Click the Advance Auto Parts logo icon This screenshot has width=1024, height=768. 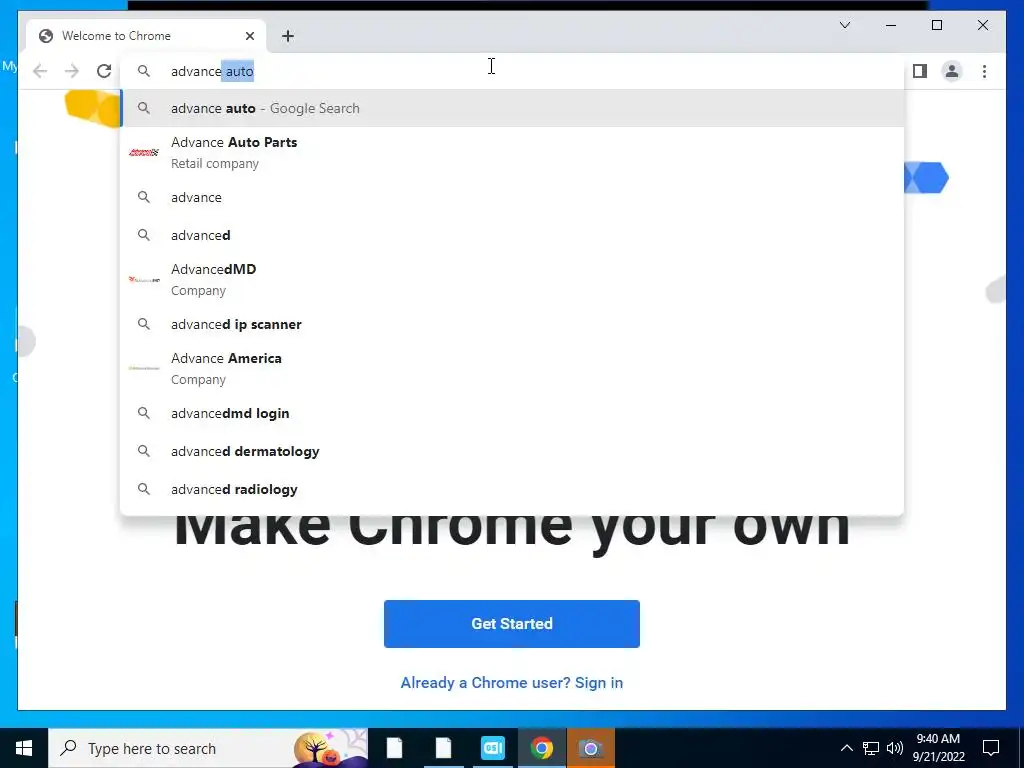(x=144, y=152)
